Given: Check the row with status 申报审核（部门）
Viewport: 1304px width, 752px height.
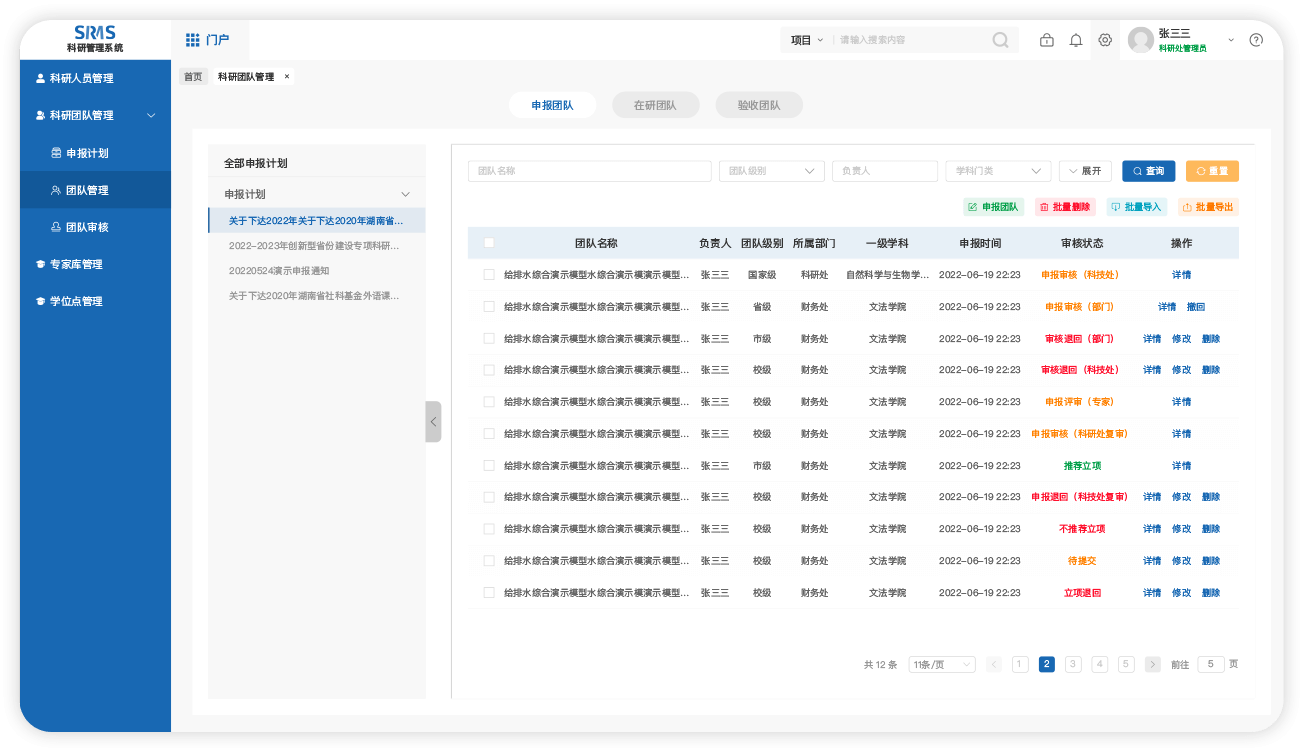Looking at the screenshot, I should point(489,306).
